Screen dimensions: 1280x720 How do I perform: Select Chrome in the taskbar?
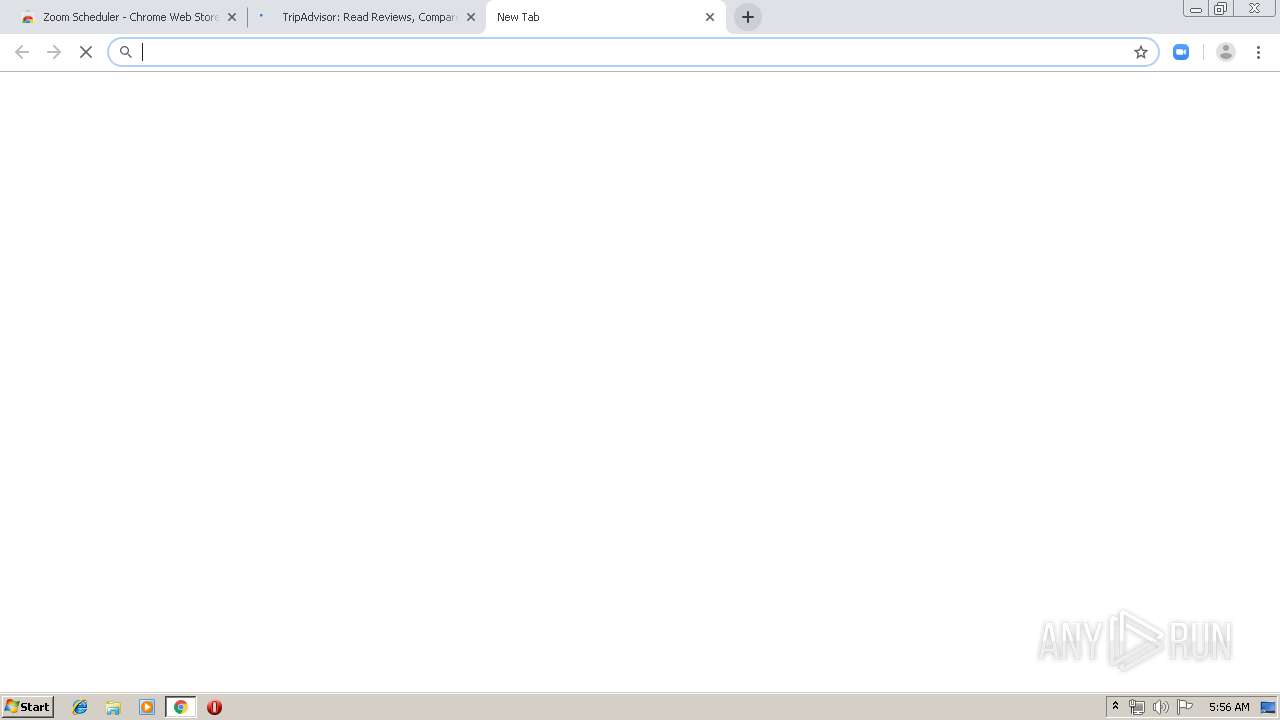coord(181,707)
